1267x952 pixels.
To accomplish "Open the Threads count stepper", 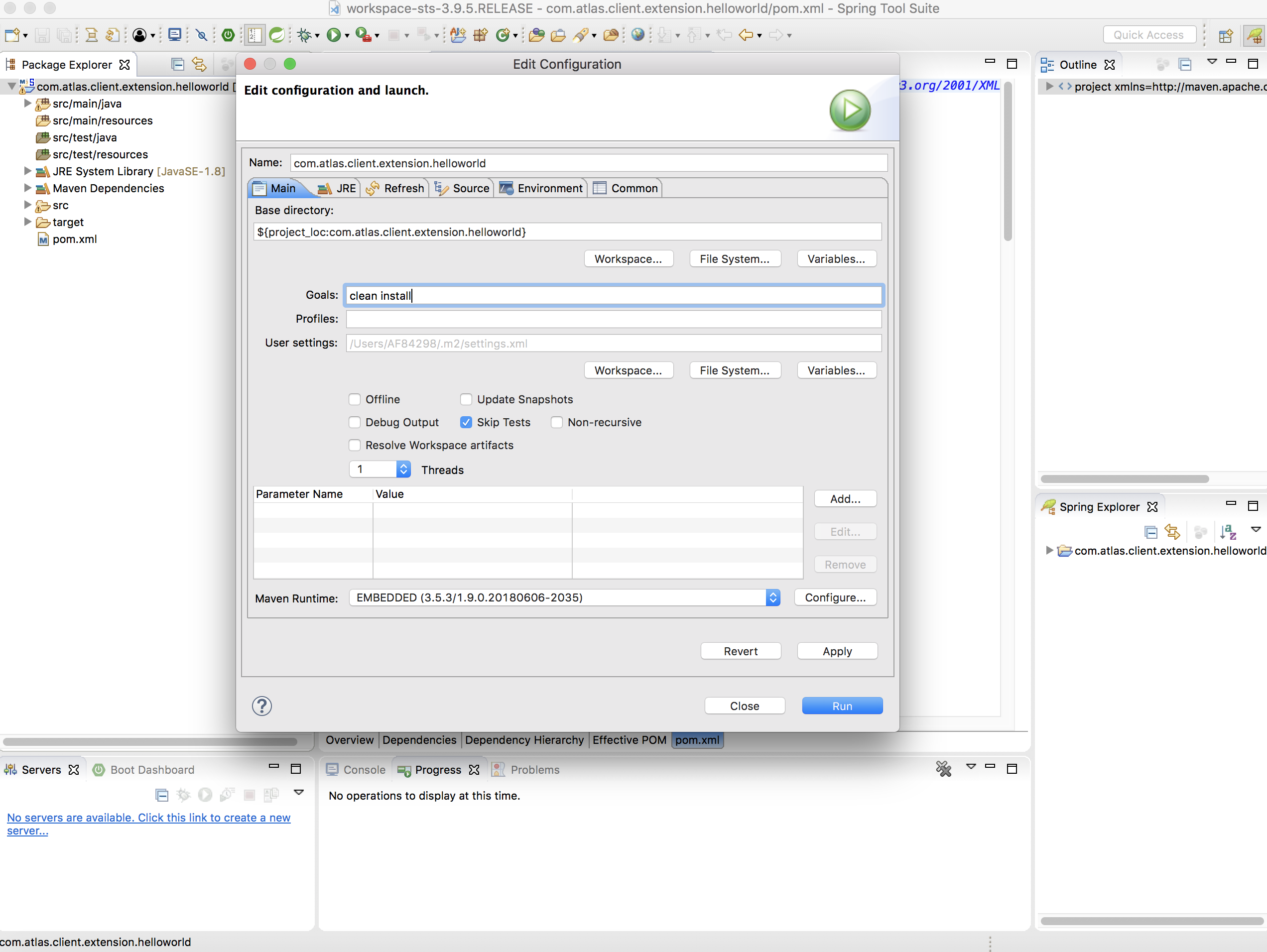I will (x=403, y=469).
